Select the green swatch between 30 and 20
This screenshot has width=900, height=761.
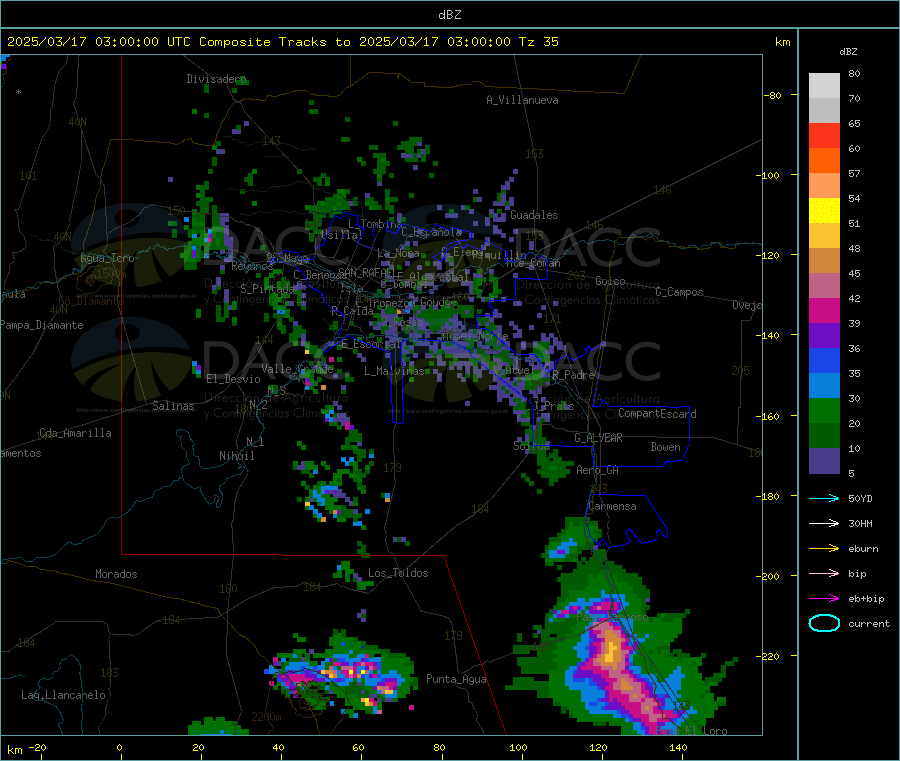click(x=824, y=411)
